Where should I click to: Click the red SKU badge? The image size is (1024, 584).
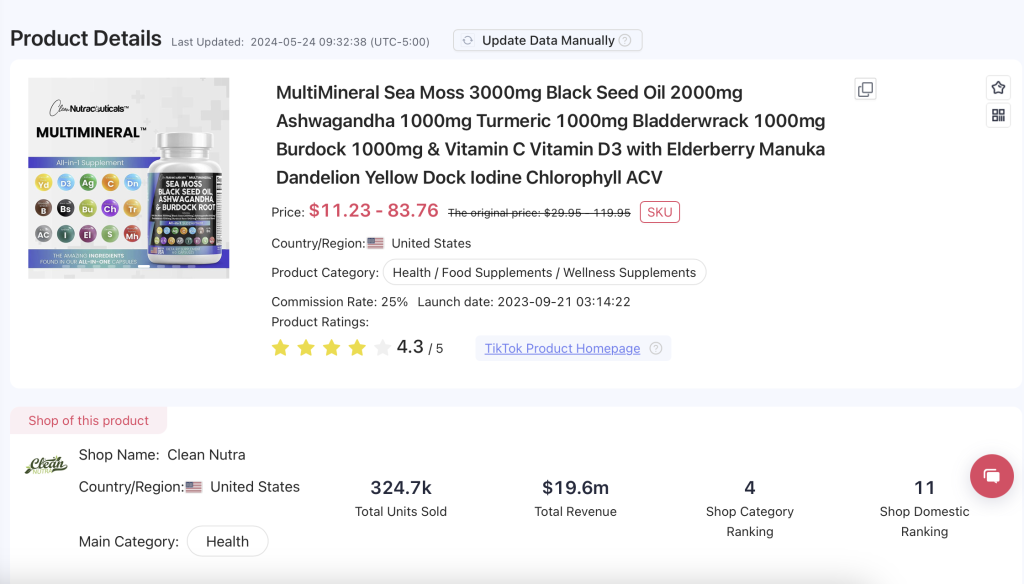659,212
